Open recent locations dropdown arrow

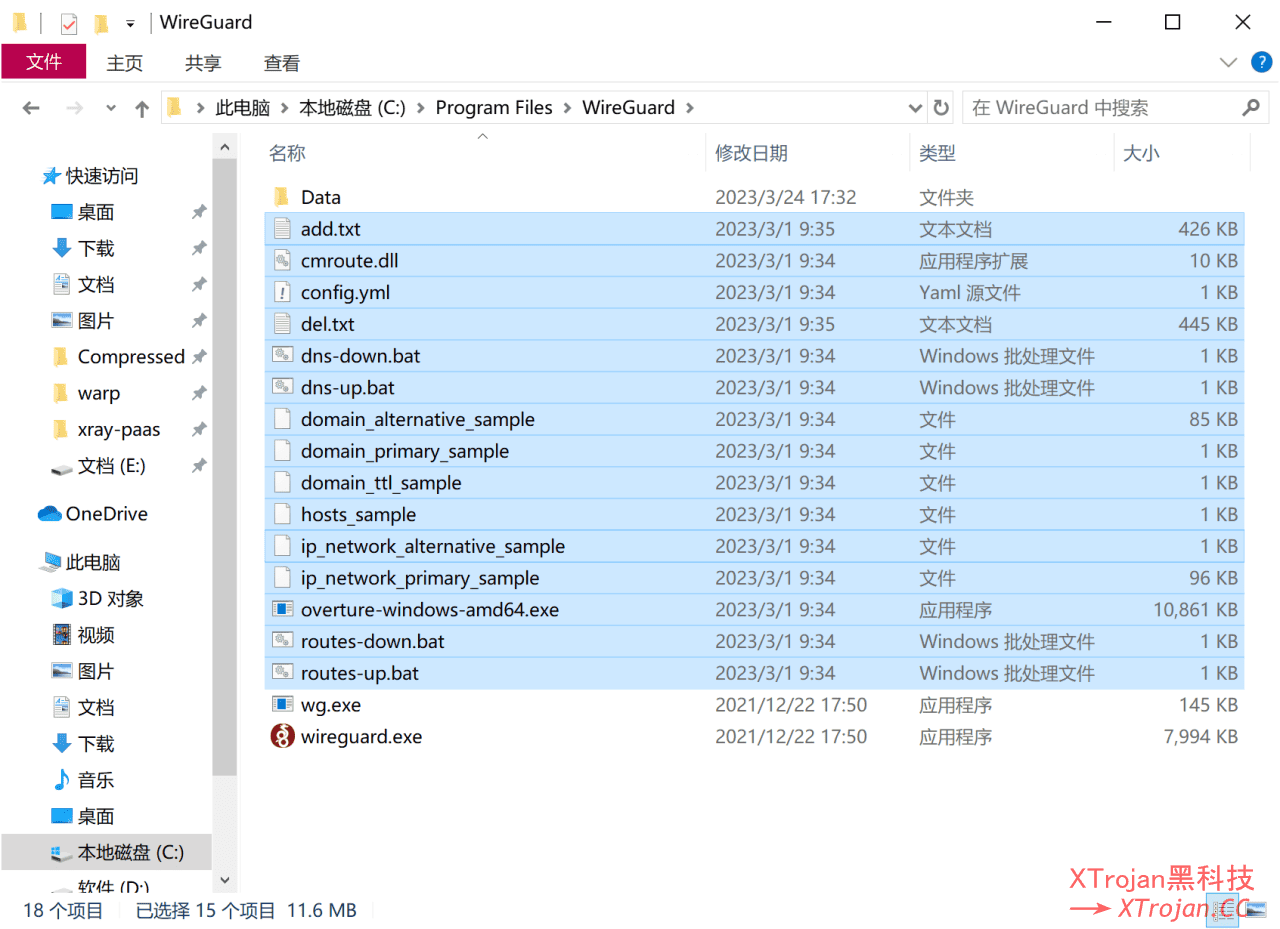pyautogui.click(x=111, y=108)
